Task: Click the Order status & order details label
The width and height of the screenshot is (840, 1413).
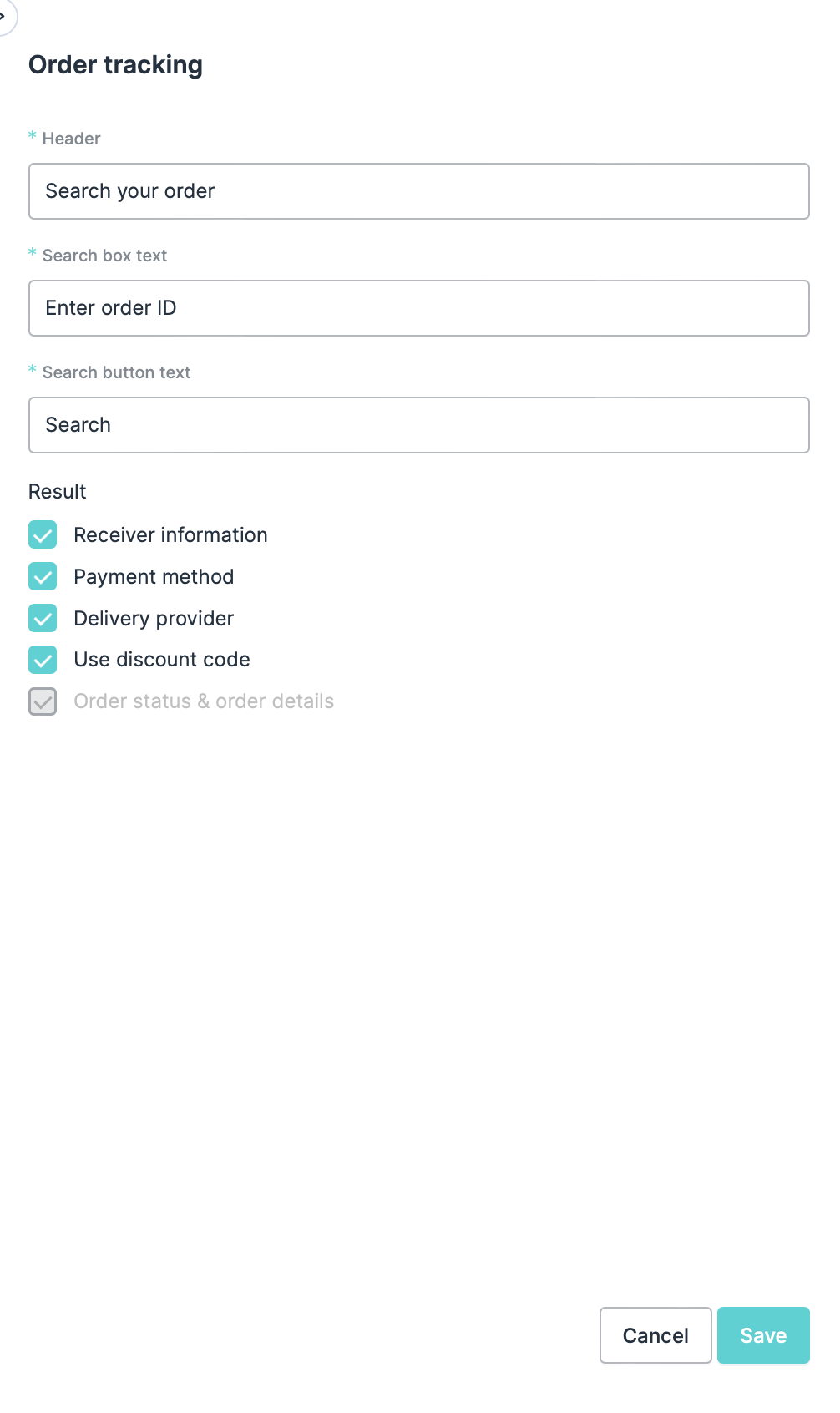Action: pyautogui.click(x=204, y=701)
